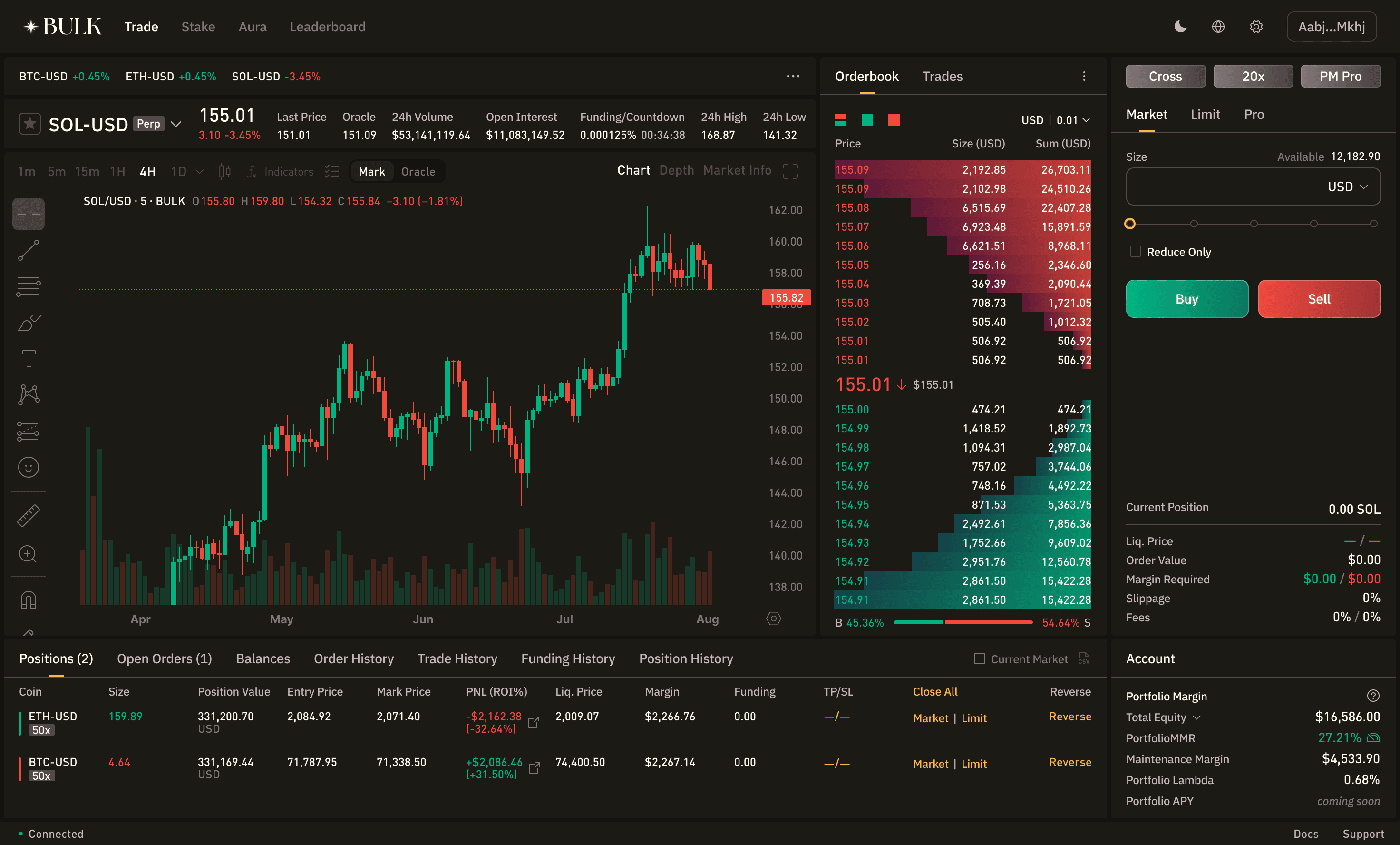Check the Current Market filter
This screenshot has height=845, width=1400.
coord(979,658)
